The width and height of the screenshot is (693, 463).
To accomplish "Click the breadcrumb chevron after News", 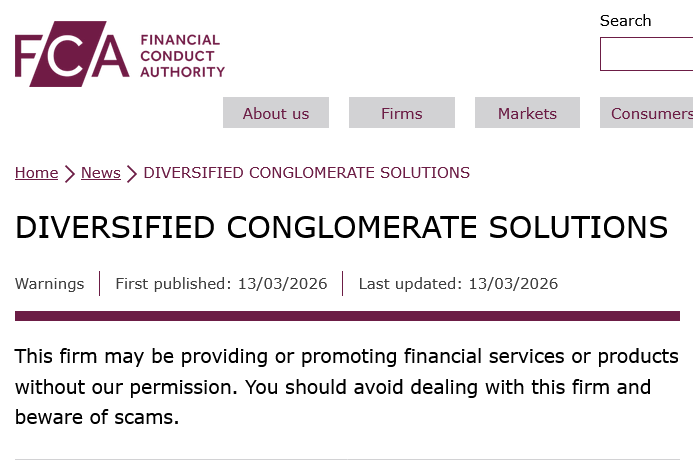I will pyautogui.click(x=132, y=174).
